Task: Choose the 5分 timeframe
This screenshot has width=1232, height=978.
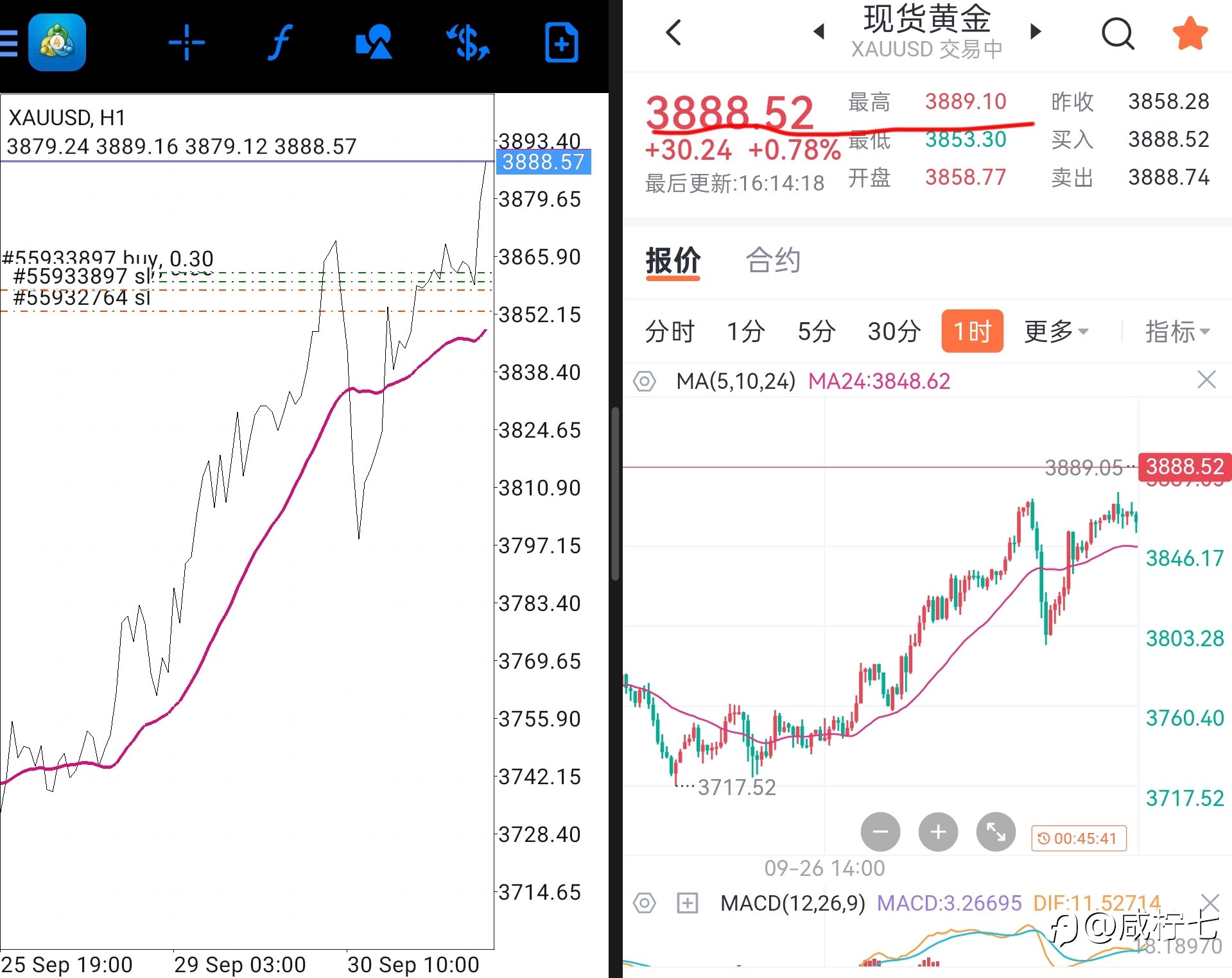Action: click(x=816, y=331)
